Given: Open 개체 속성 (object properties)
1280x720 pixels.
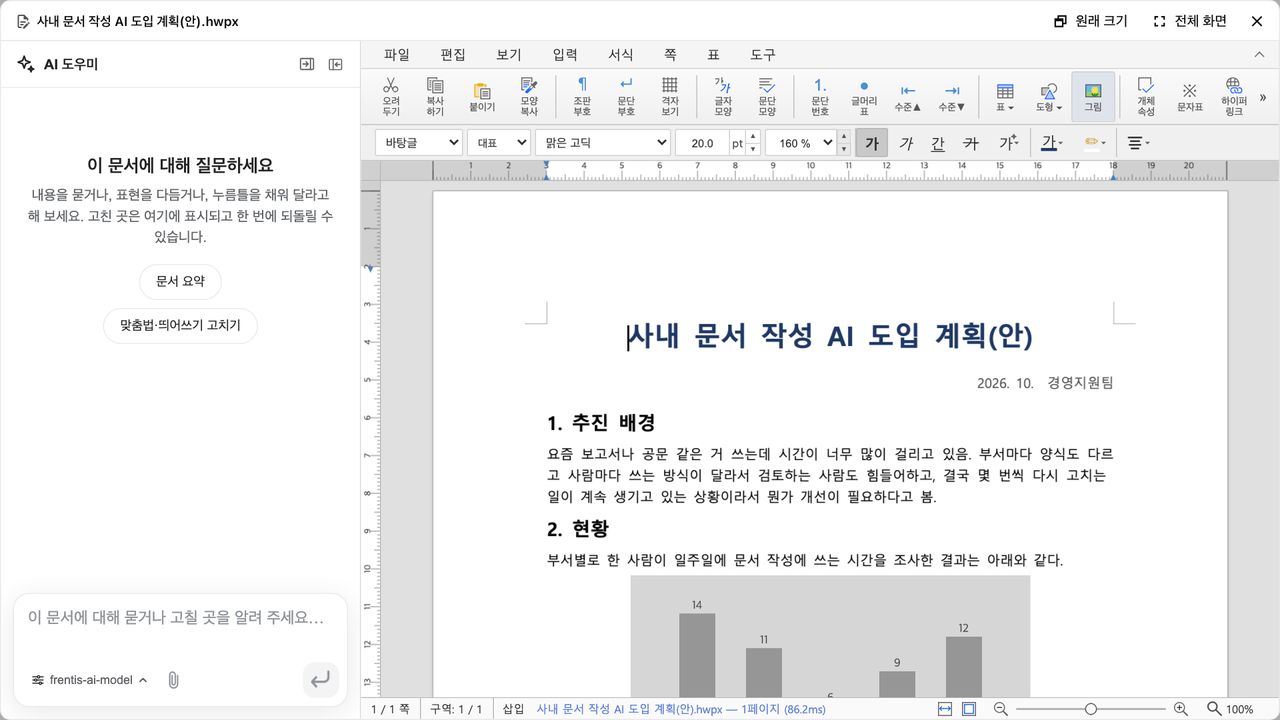Looking at the screenshot, I should pos(1146,96).
